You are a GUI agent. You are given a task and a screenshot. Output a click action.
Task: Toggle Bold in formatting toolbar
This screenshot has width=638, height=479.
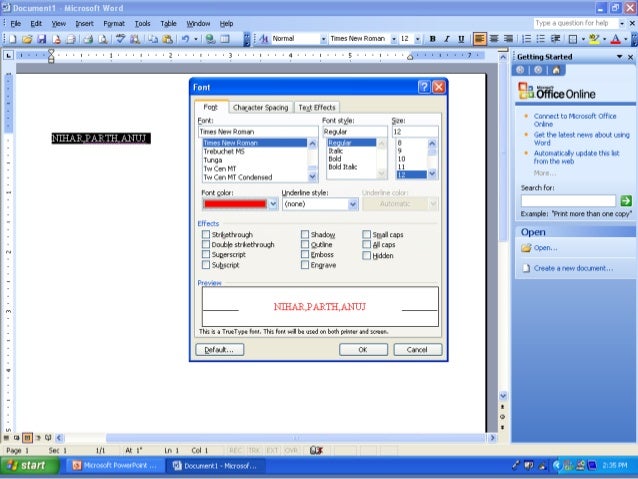[433, 39]
